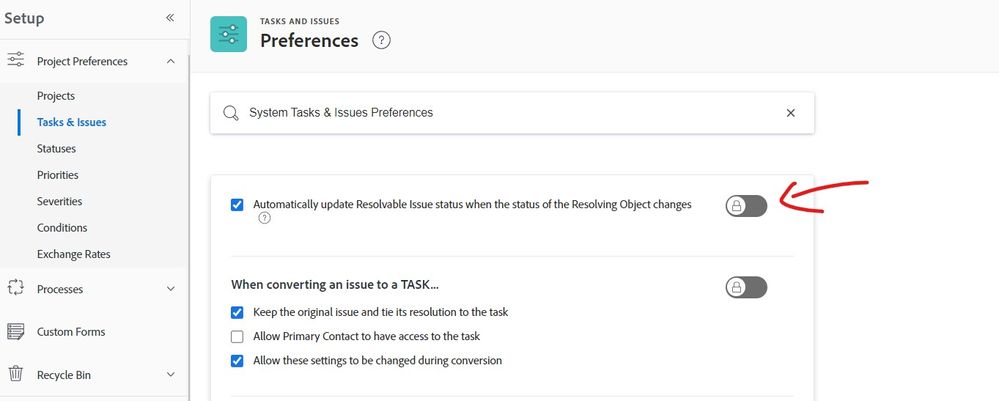Expand the Processes section

click(x=170, y=289)
